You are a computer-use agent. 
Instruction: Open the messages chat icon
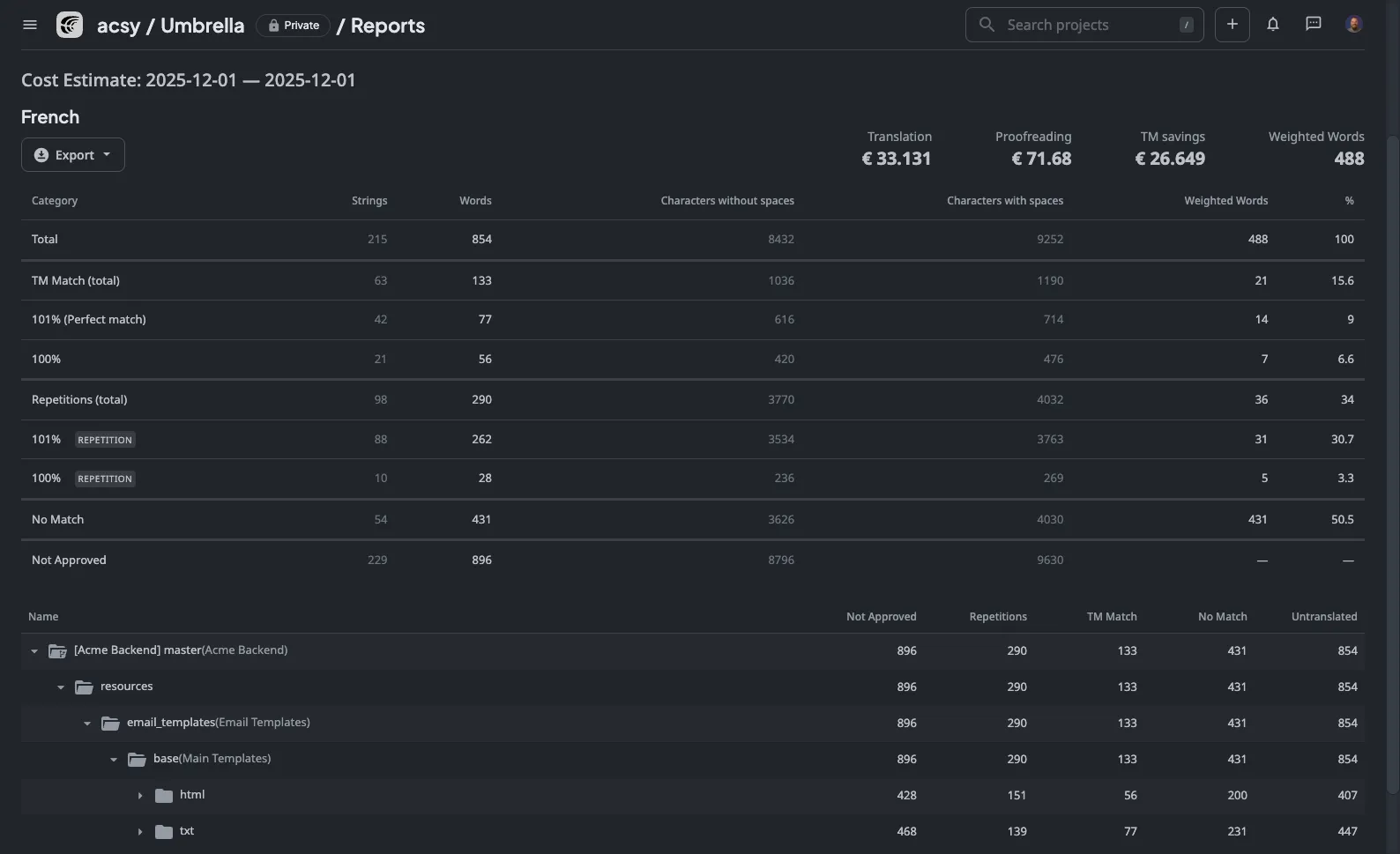(1313, 25)
